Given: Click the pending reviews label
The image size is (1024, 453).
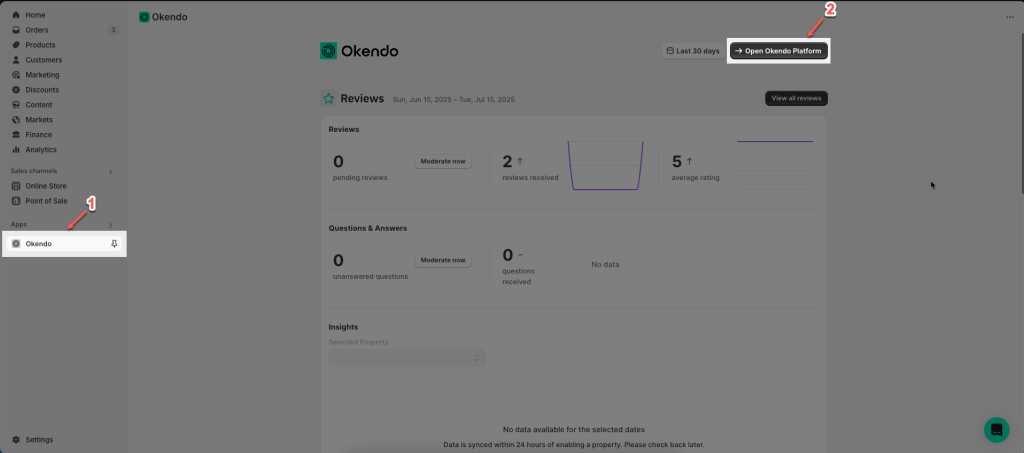Looking at the screenshot, I should [360, 178].
